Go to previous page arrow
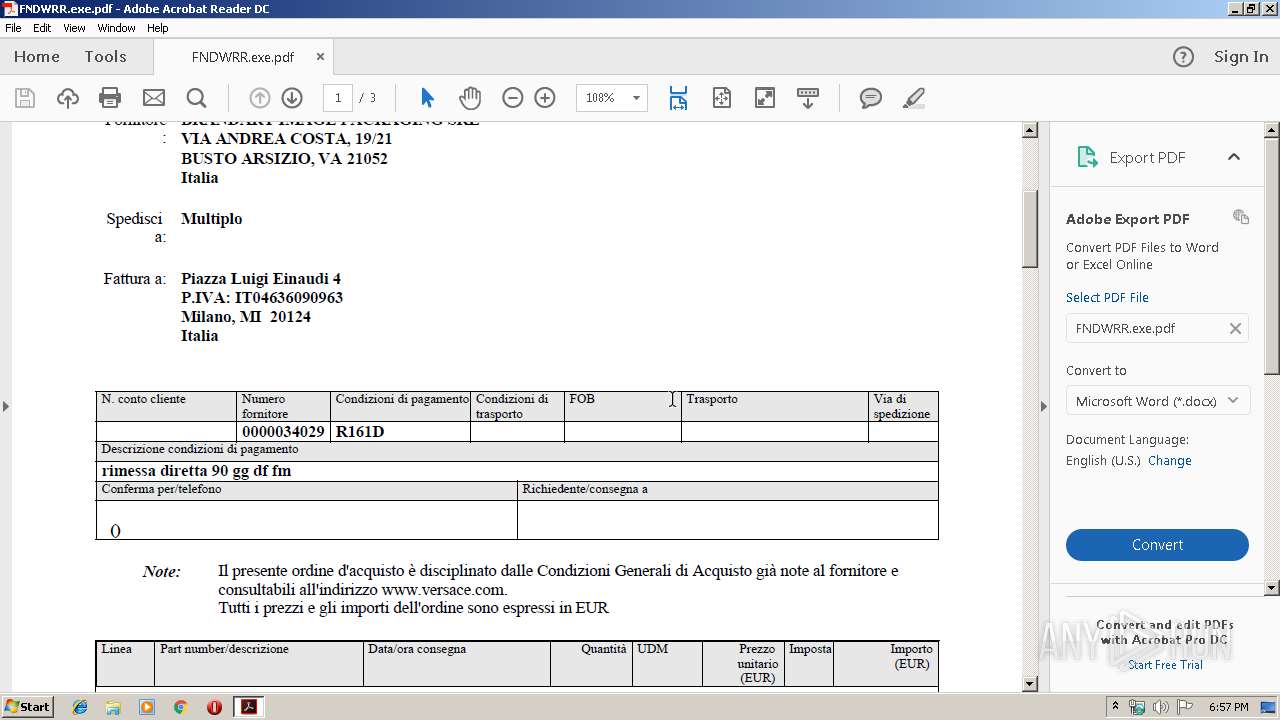1280x720 pixels. tap(260, 98)
